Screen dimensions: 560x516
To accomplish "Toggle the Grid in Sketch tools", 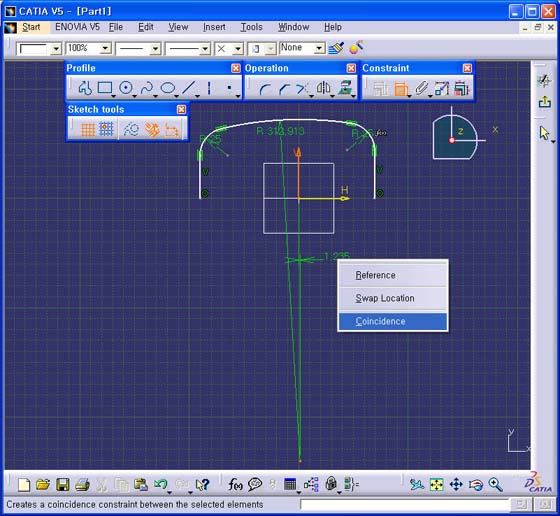I will tap(88, 129).
